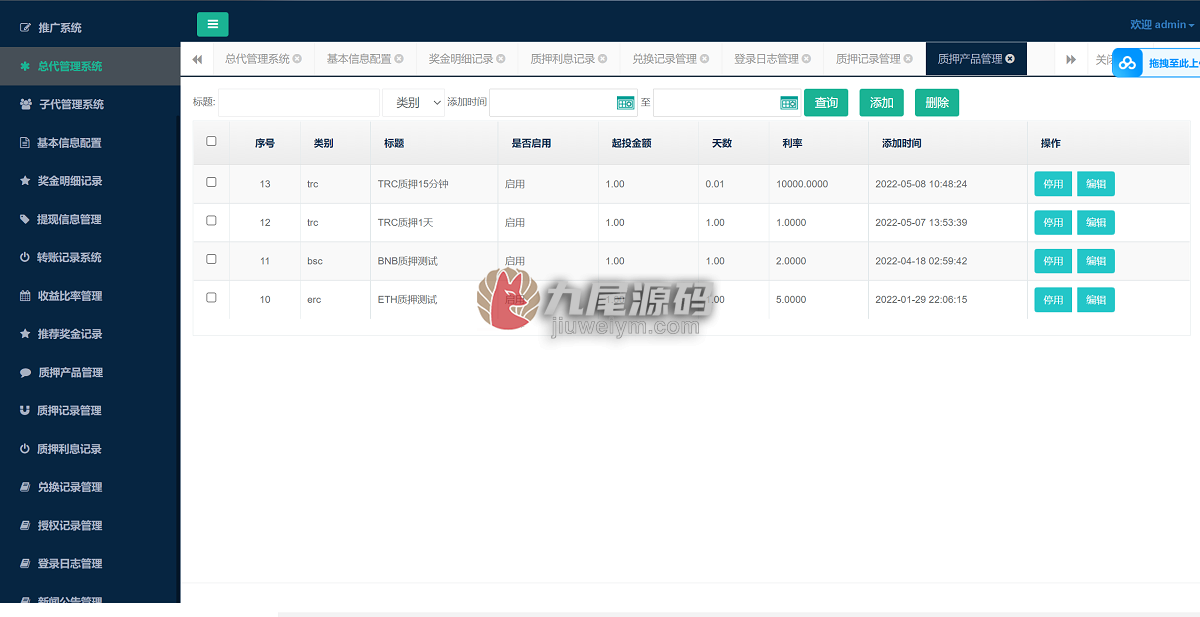The height and width of the screenshot is (617, 1200).
Task: Close the 基本信息配置 tab
Action: [x=399, y=59]
